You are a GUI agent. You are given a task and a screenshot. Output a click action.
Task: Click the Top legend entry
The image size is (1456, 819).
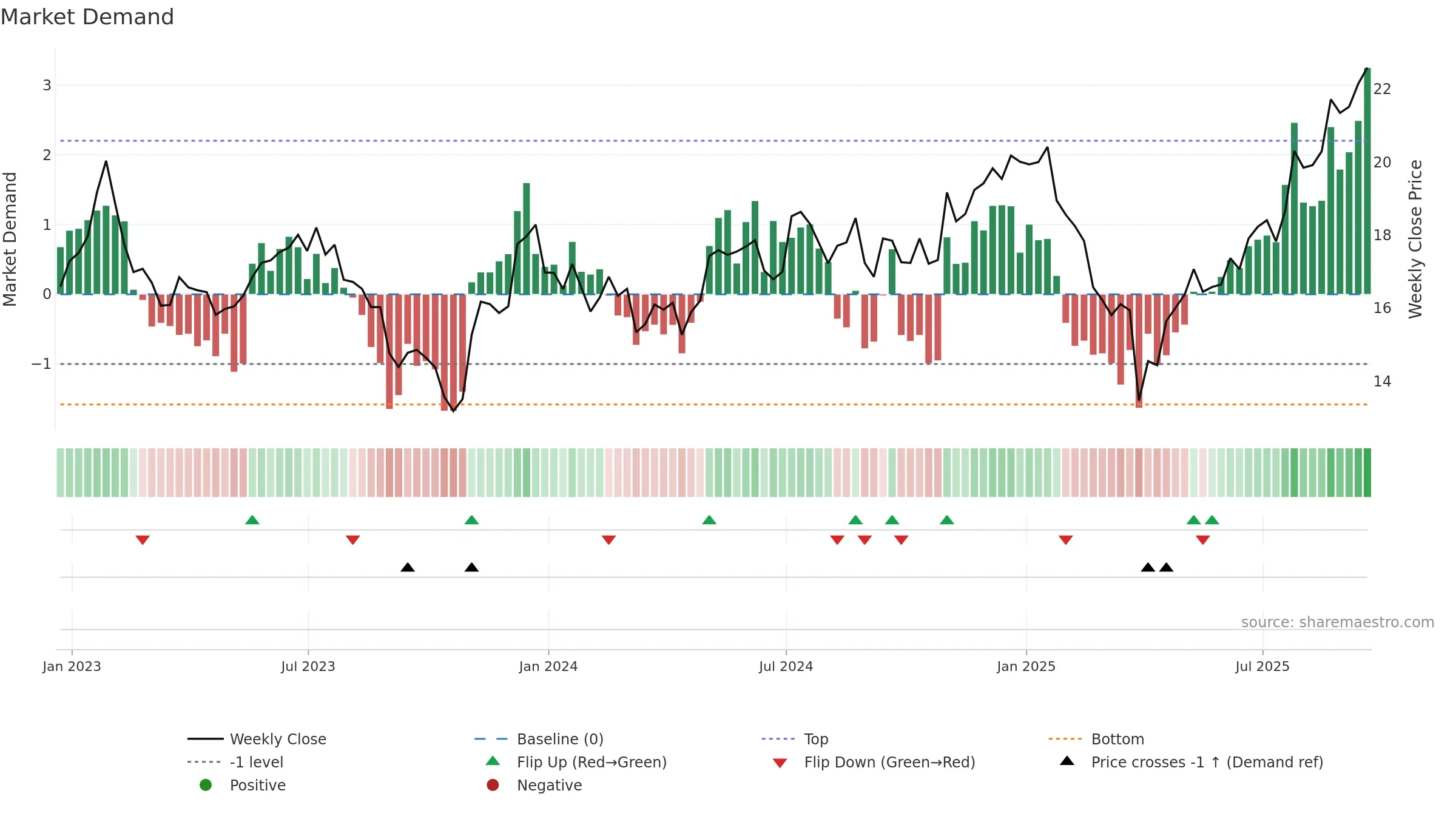(795, 739)
